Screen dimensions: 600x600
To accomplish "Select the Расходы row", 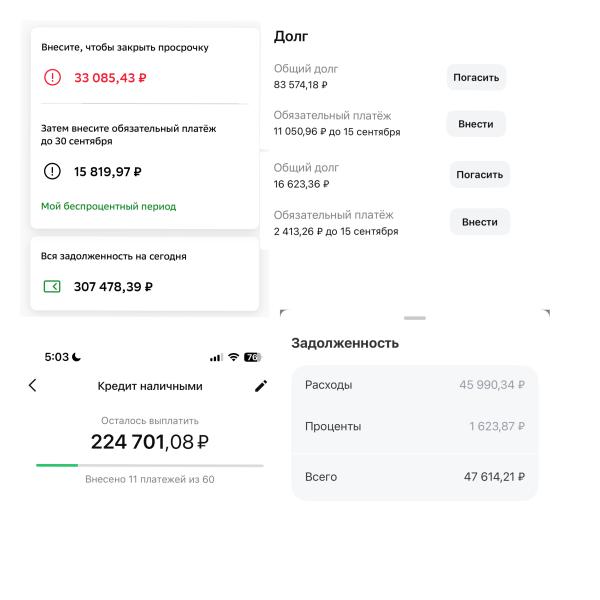I will [414, 385].
